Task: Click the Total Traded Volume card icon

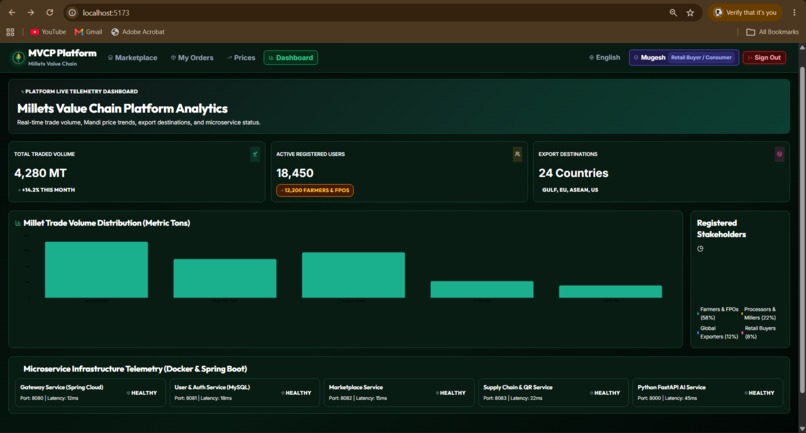Action: 255,154
